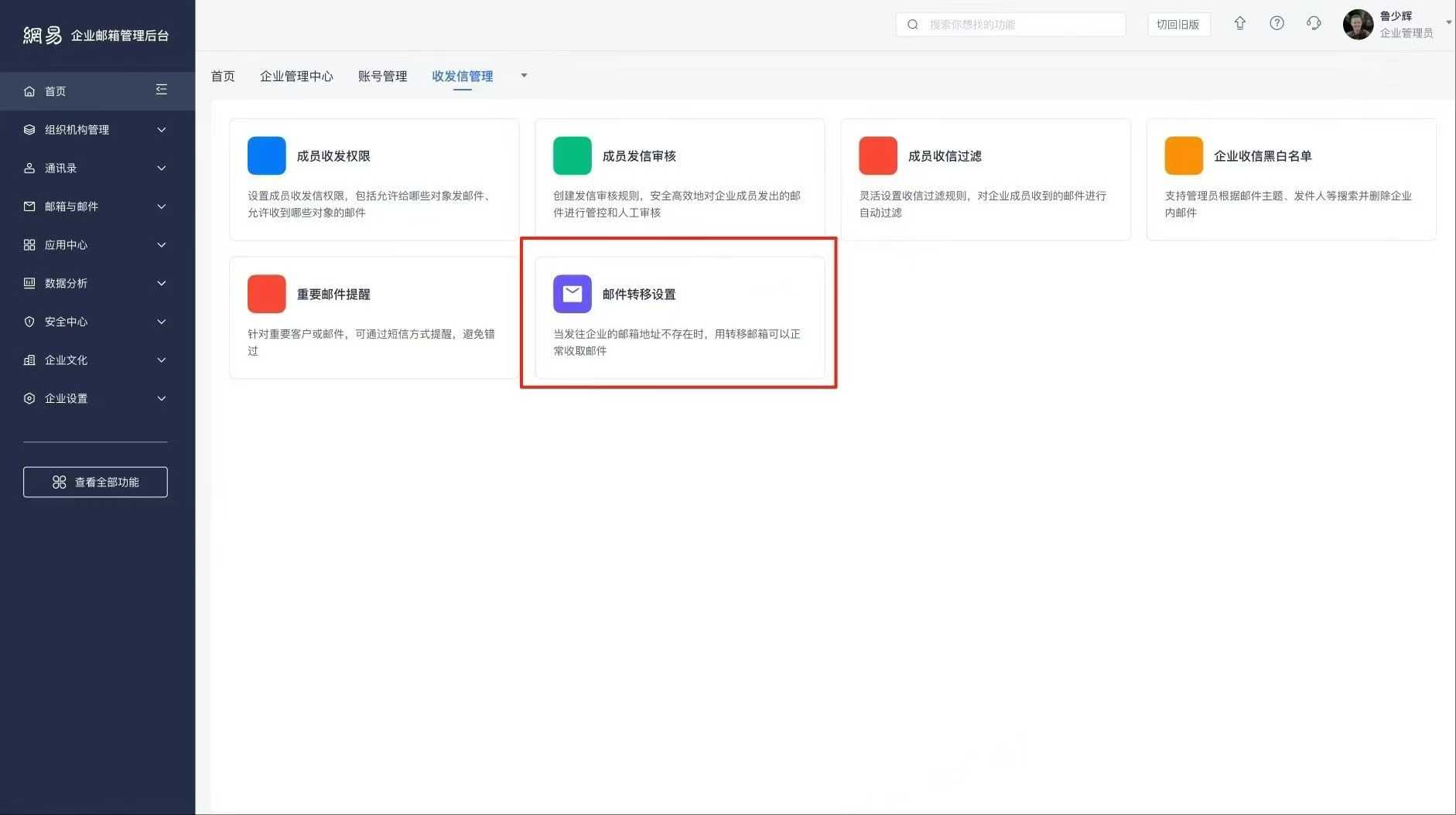The image size is (1456, 815).
Task: Click the purple 邮件转移设置 mail icon
Action: coord(572,294)
